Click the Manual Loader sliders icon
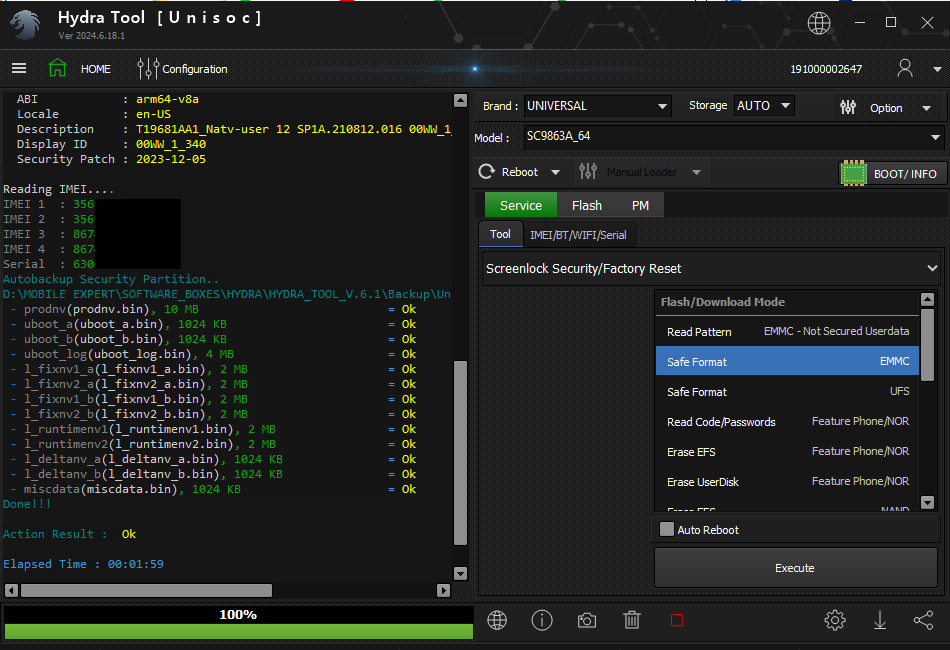Viewport: 950px width, 650px height. point(588,172)
